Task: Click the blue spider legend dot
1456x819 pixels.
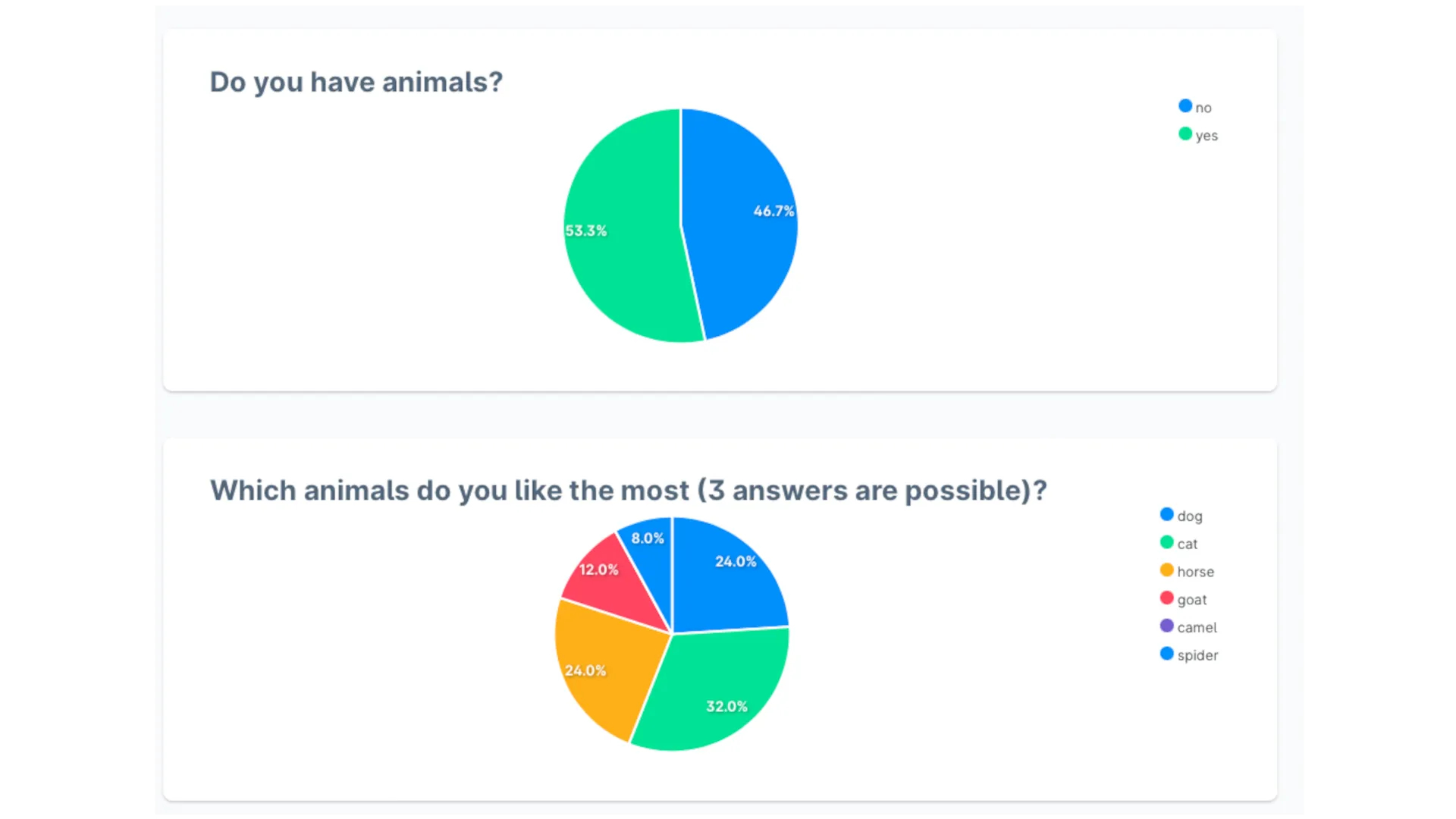Action: 1167,654
